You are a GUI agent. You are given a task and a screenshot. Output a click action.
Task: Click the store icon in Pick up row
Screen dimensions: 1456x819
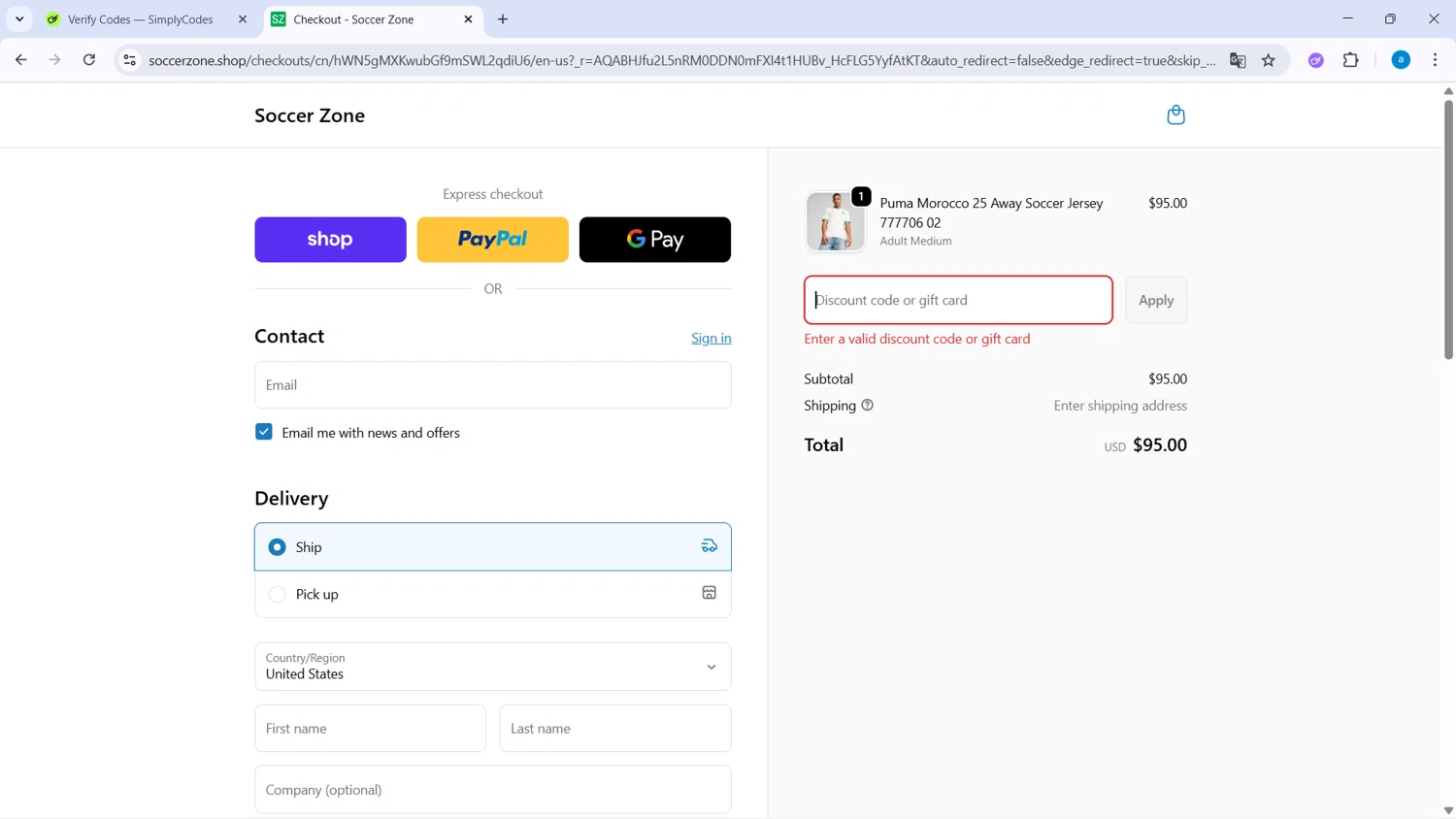click(710, 593)
